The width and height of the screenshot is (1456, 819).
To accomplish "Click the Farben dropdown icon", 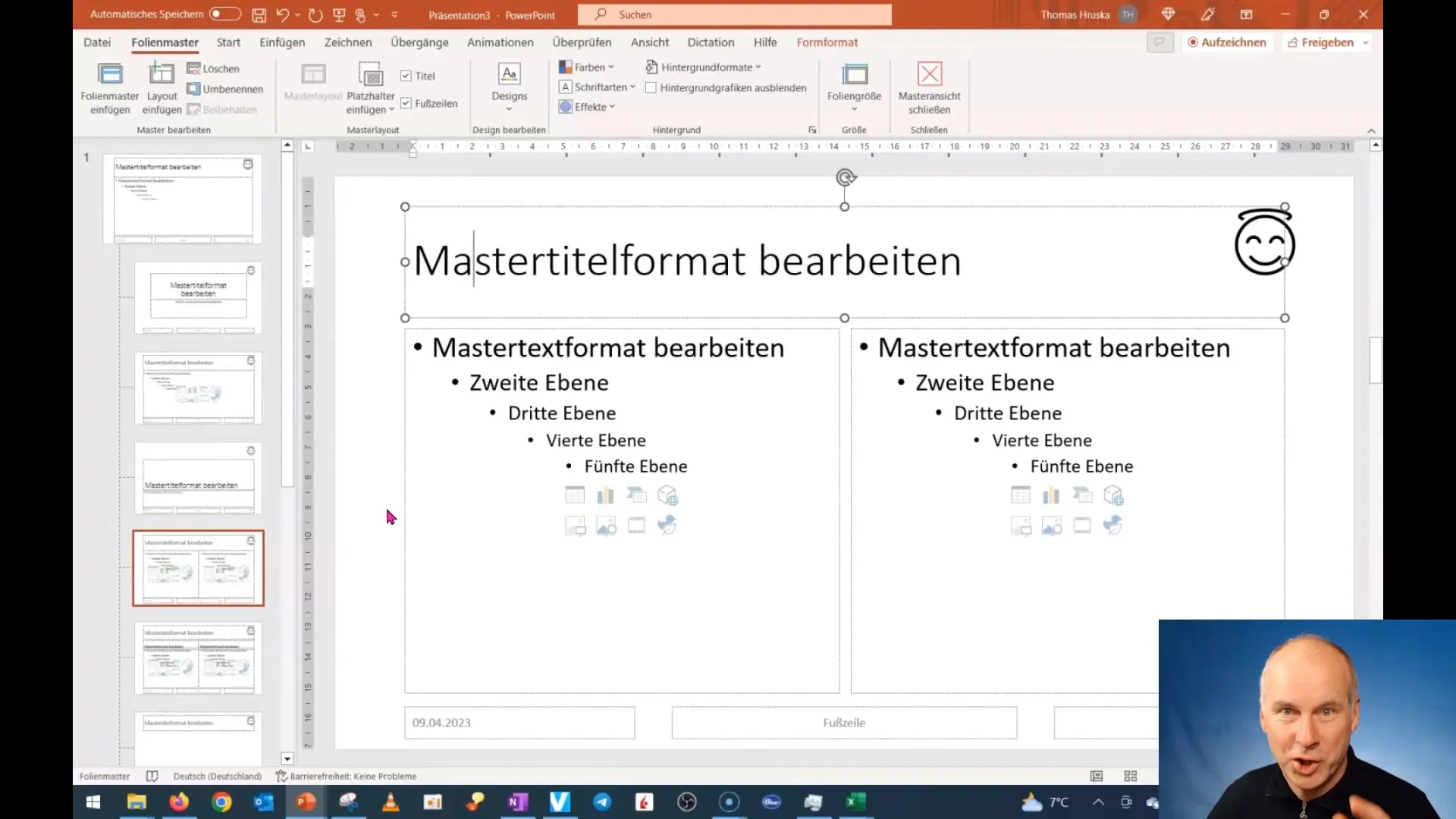I will pyautogui.click(x=611, y=67).
